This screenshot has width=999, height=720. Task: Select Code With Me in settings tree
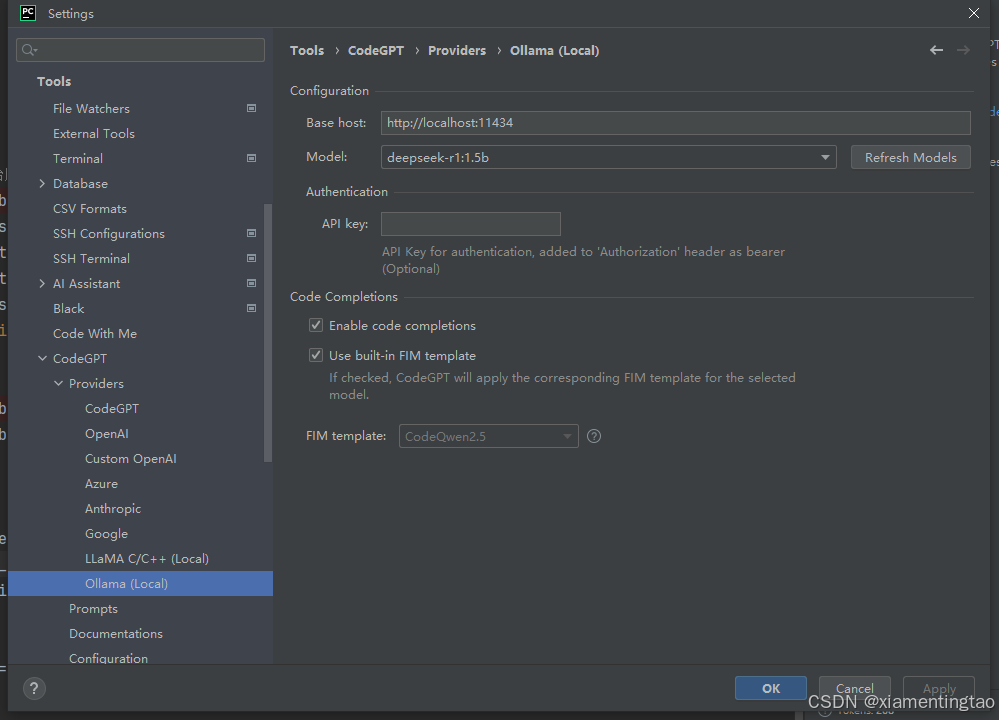[x=95, y=333]
